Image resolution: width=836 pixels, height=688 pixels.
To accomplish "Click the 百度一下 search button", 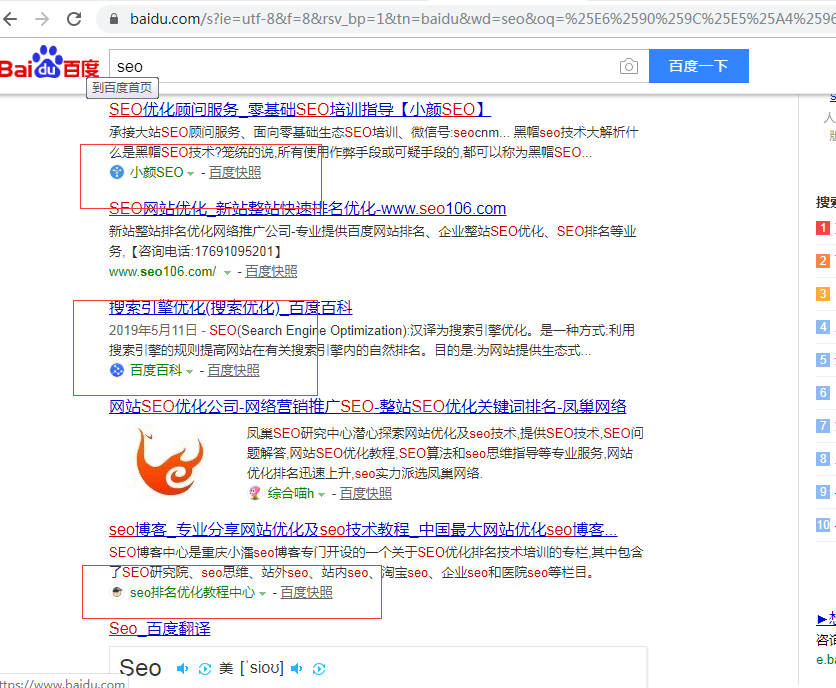I will pyautogui.click(x=698, y=66).
